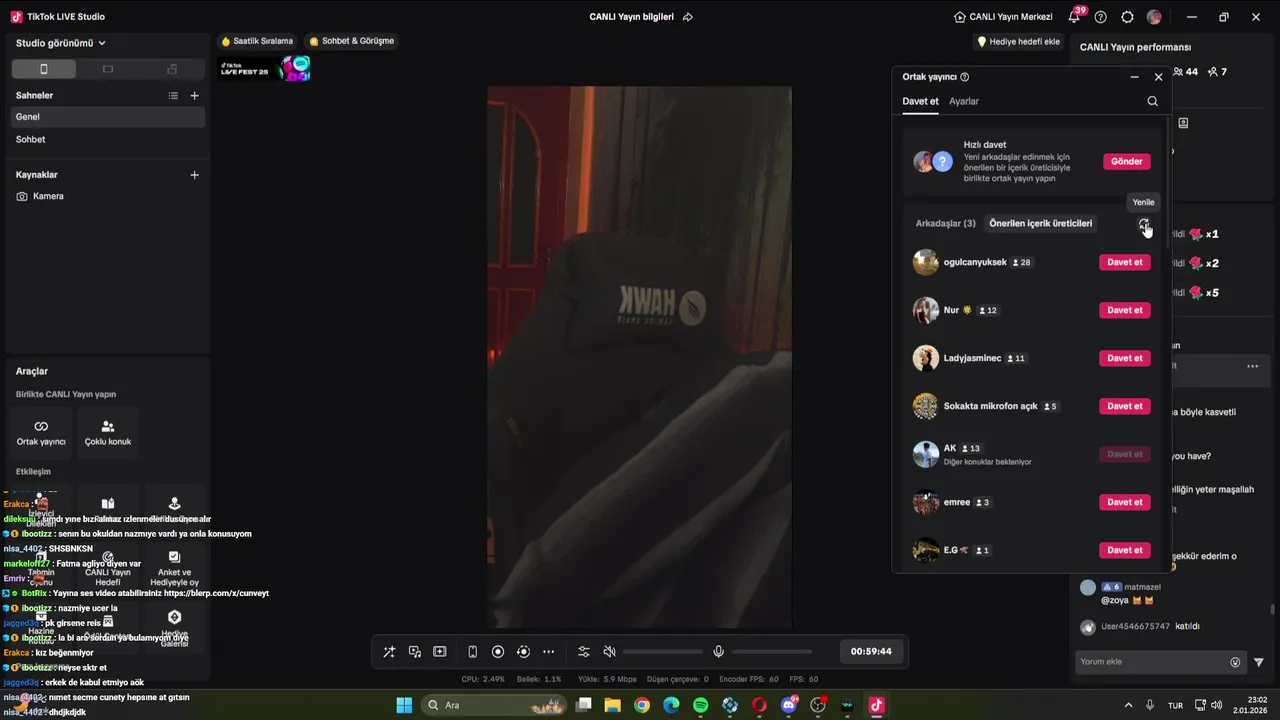Click the clip replay capture icon
Screen dimensions: 1280x720
point(523,652)
